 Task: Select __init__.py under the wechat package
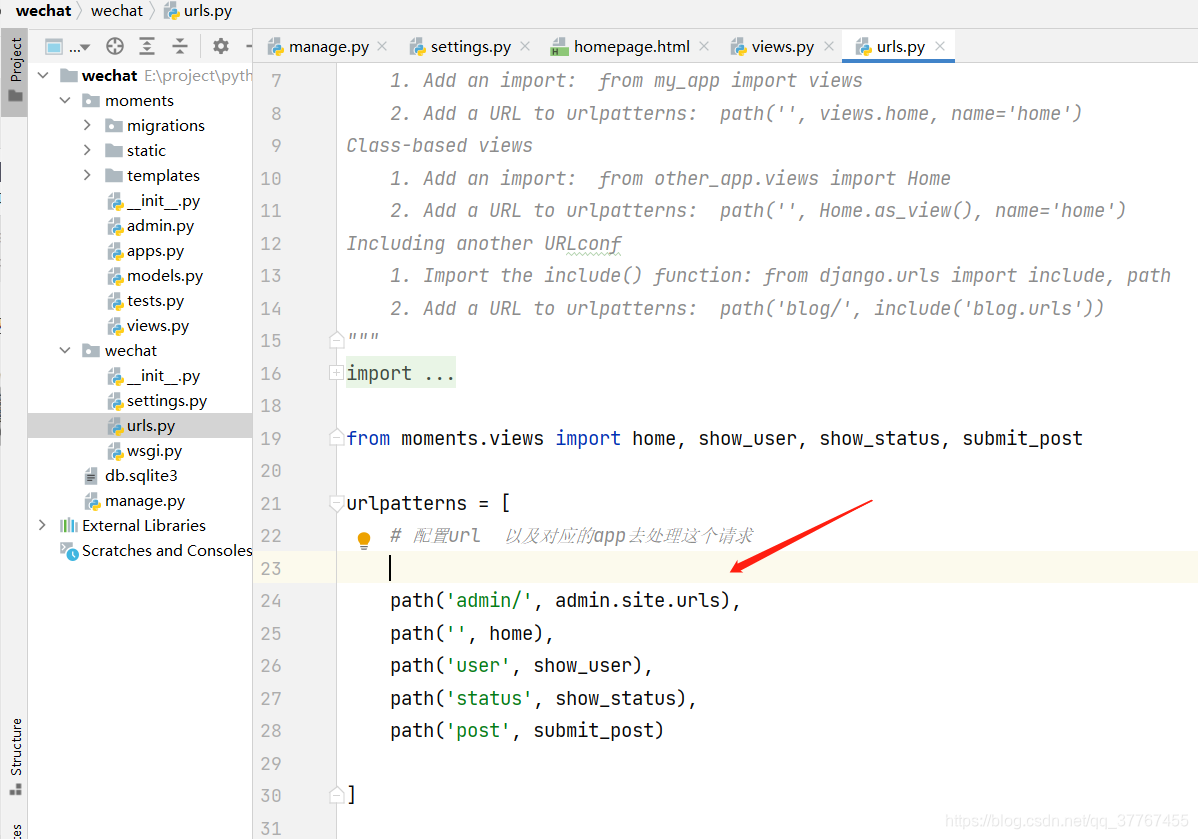pyautogui.click(x=164, y=375)
